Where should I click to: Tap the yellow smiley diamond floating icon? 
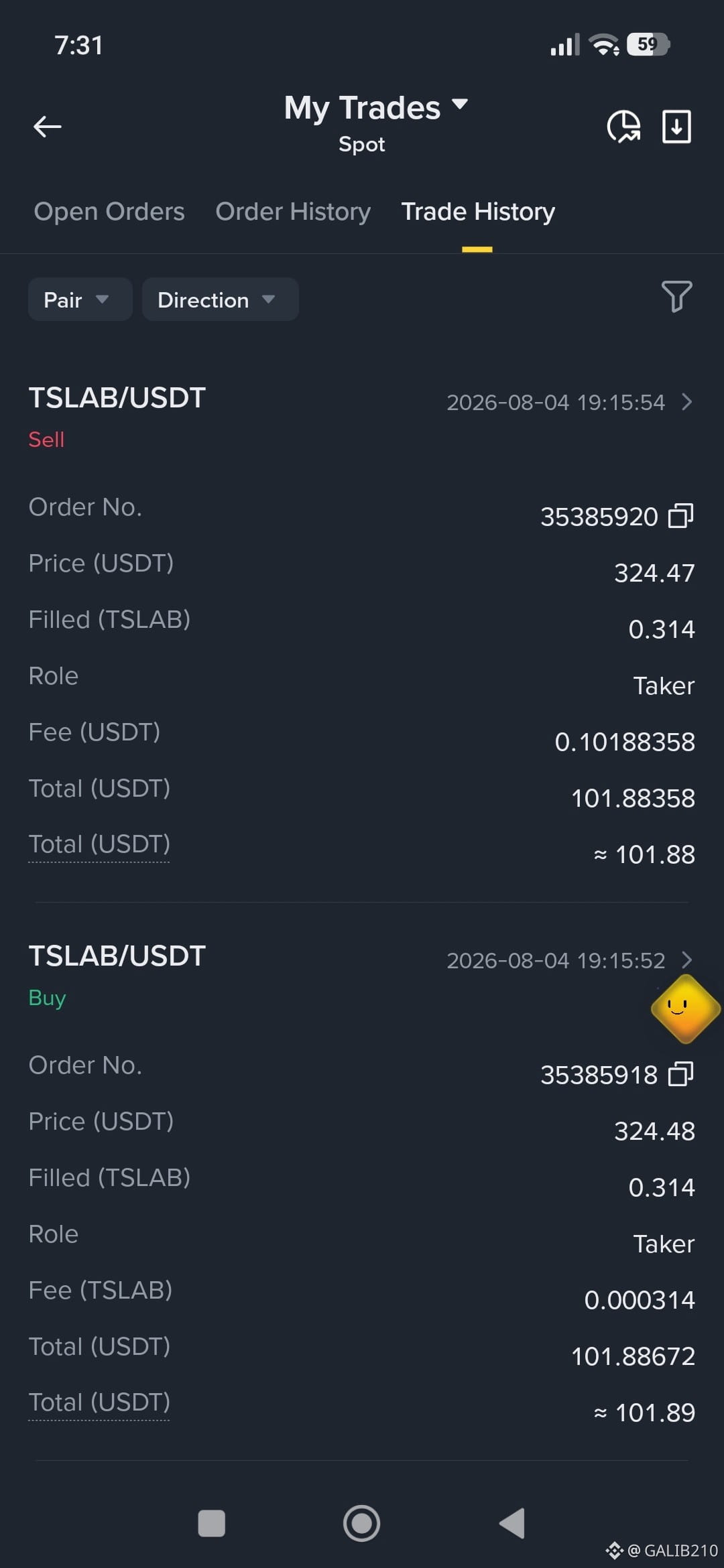pyautogui.click(x=685, y=1008)
